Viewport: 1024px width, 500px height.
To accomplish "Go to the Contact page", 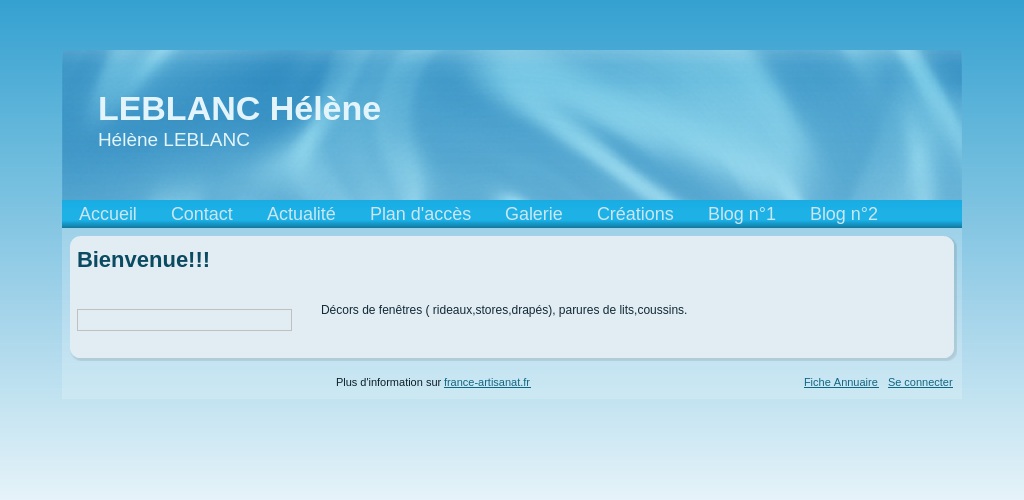I will [x=202, y=214].
